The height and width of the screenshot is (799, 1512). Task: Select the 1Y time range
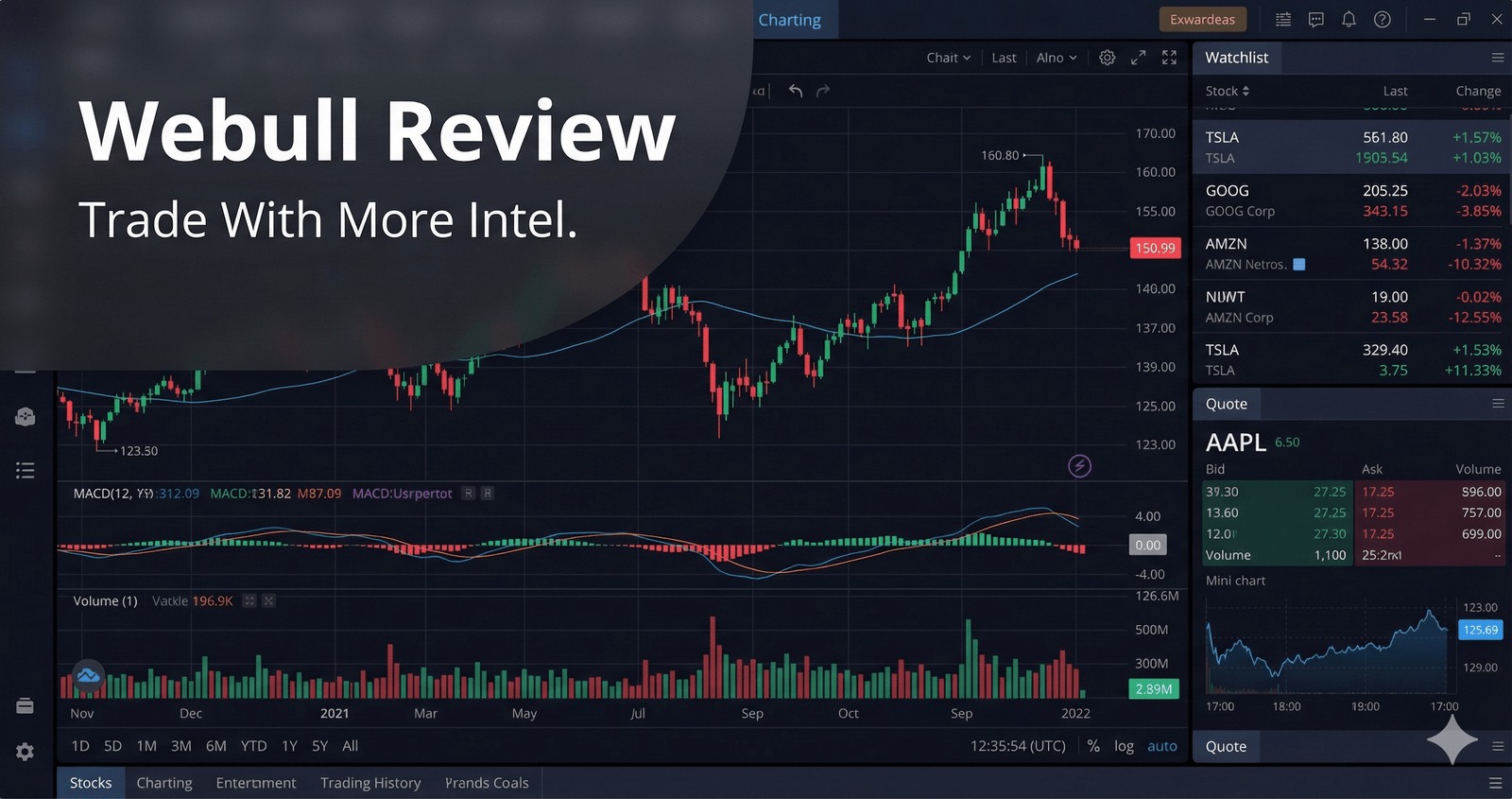289,746
